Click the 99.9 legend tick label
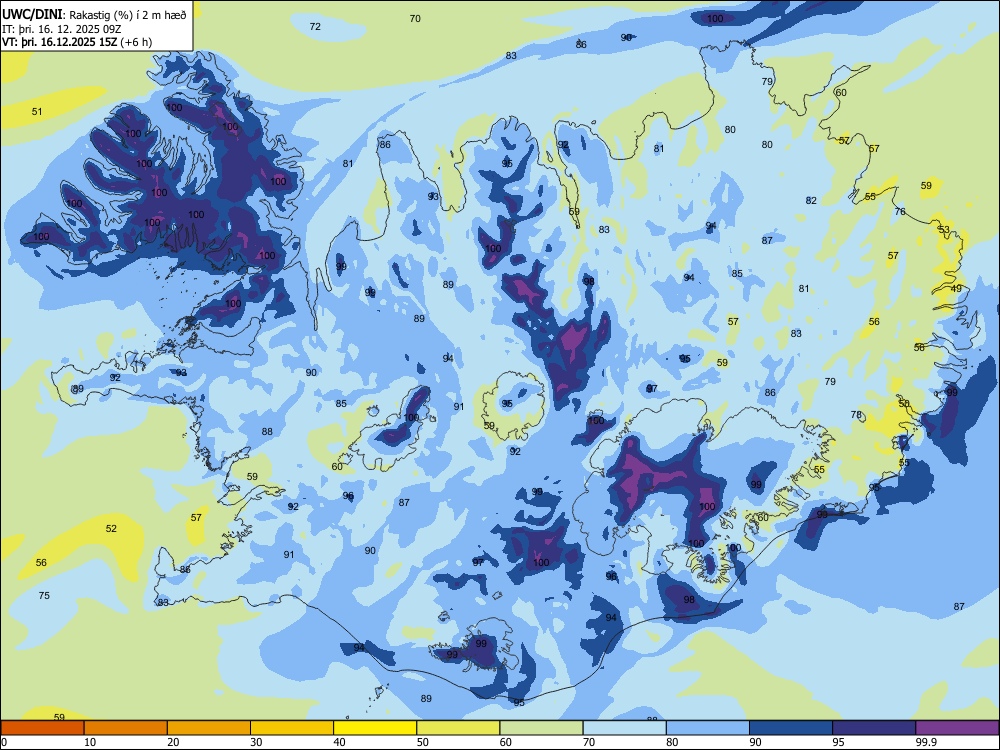1000x750 pixels. click(926, 742)
